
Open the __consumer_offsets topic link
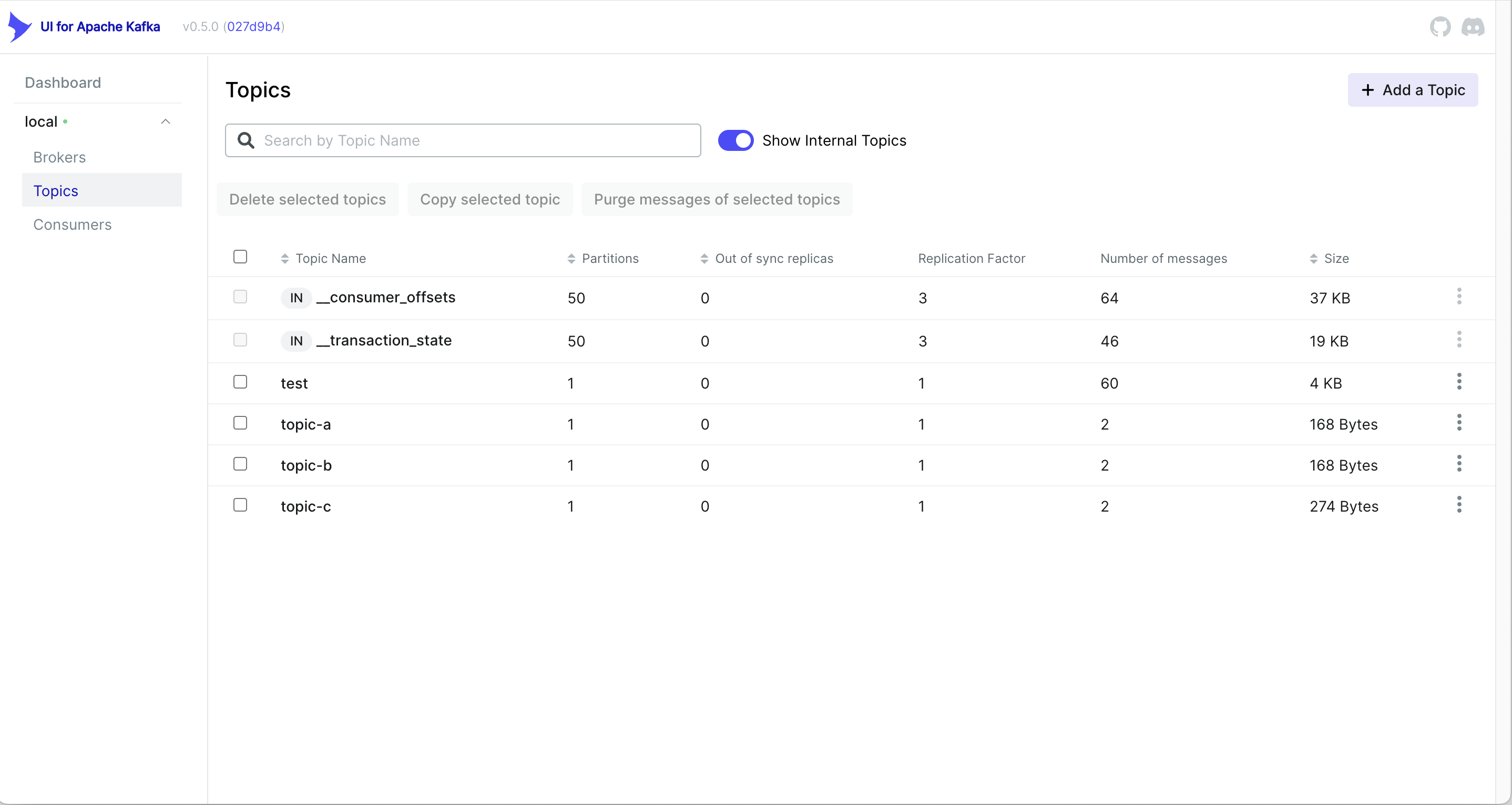click(386, 297)
